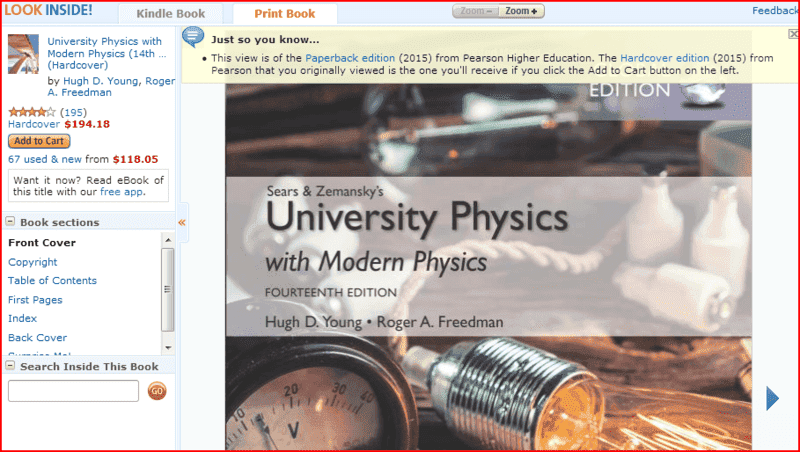The height and width of the screenshot is (452, 800).
Task: Click the book cover thumbnail
Action: (x=23, y=54)
